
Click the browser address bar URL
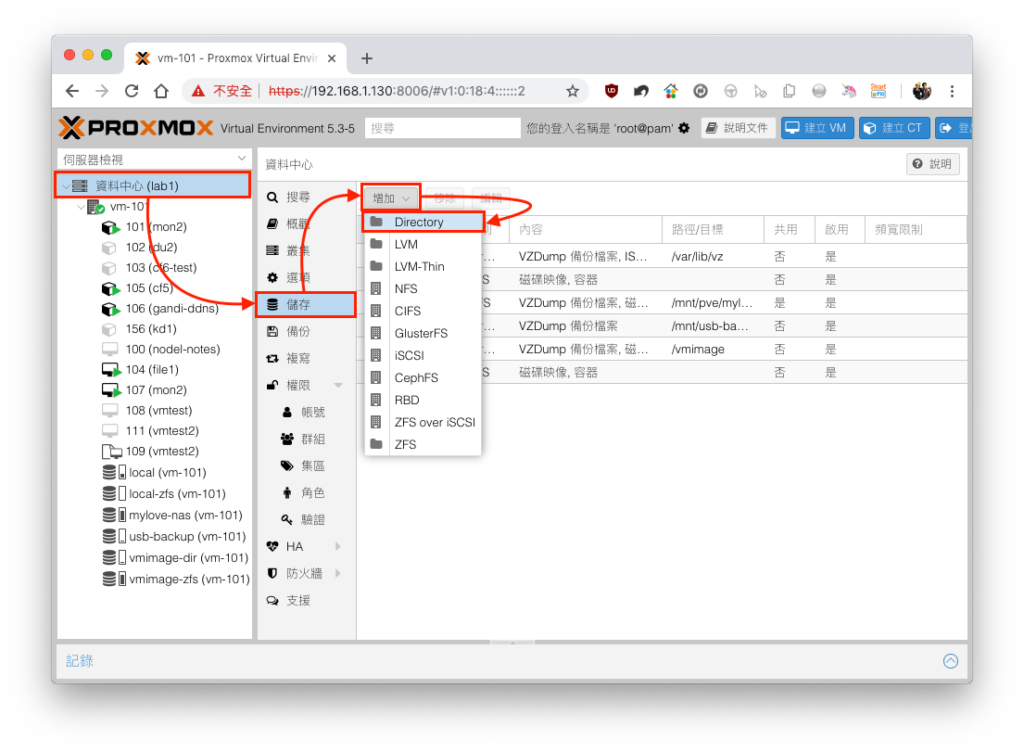(397, 91)
